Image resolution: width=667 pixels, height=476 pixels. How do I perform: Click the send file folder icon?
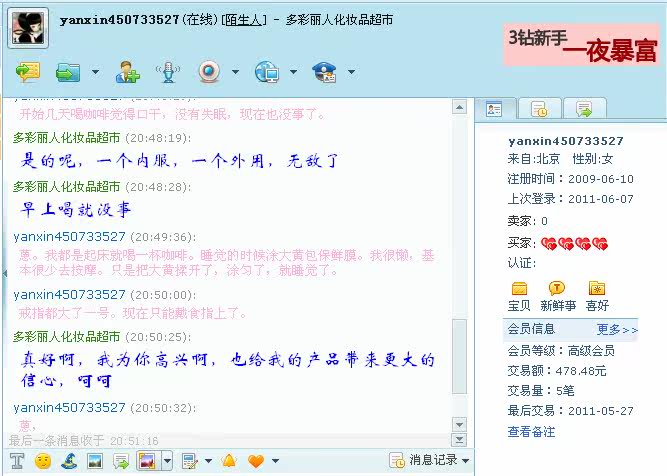coord(68,71)
